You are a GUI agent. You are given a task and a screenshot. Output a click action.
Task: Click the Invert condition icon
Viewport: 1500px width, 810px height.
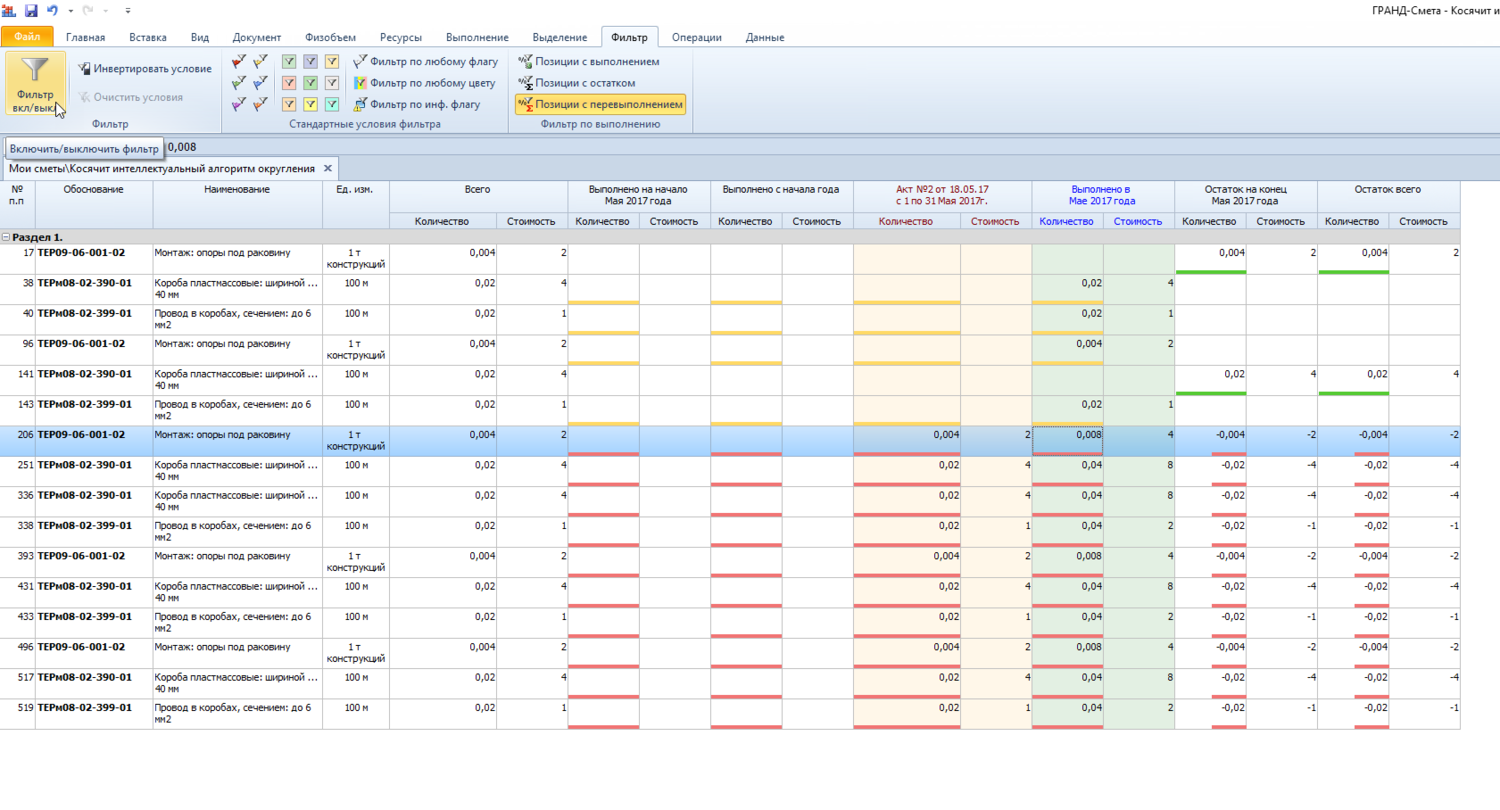point(85,69)
